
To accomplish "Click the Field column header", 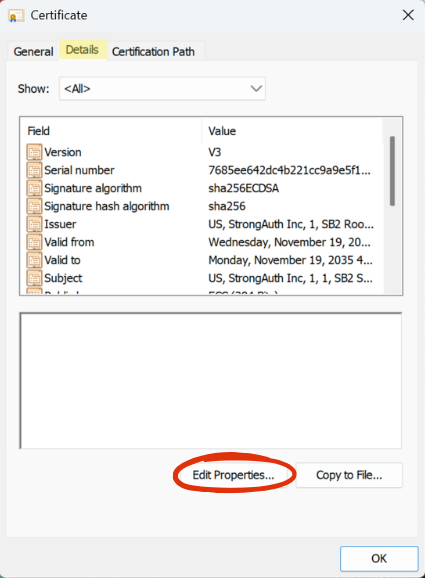I will (x=112, y=131).
